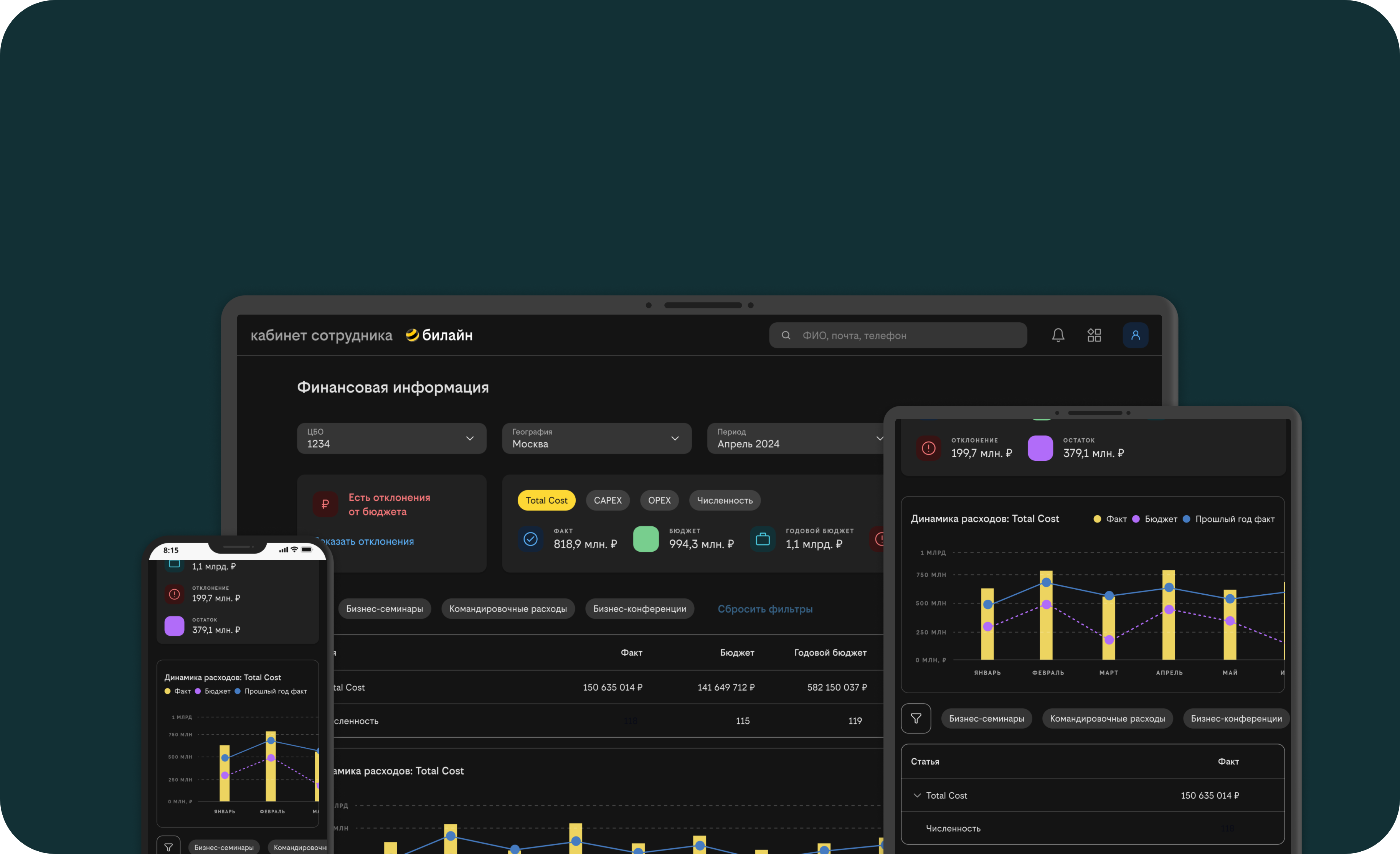
Task: Click кабинет сотрудника header title
Action: coord(322,335)
